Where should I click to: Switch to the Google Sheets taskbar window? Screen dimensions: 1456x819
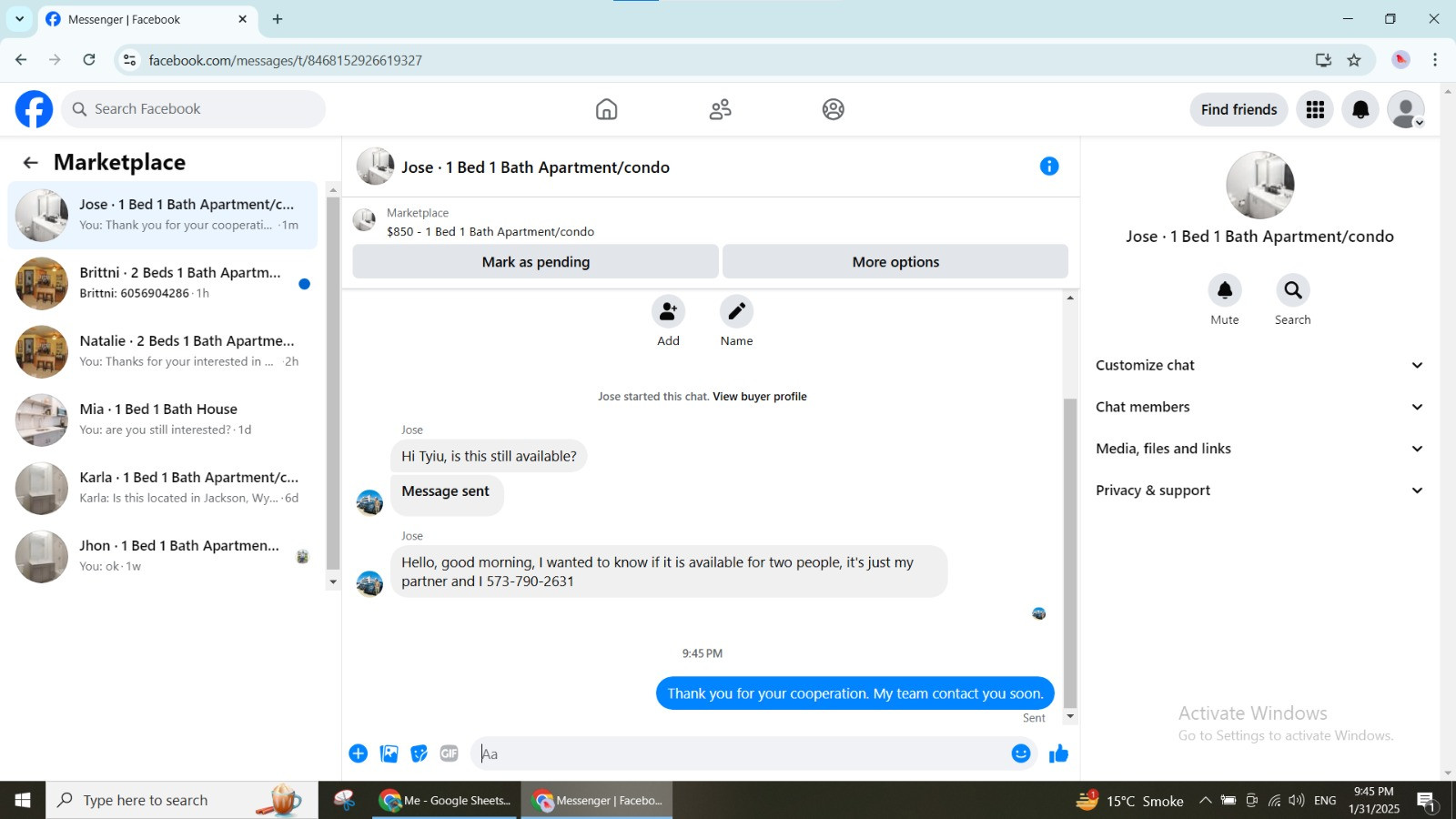point(447,800)
